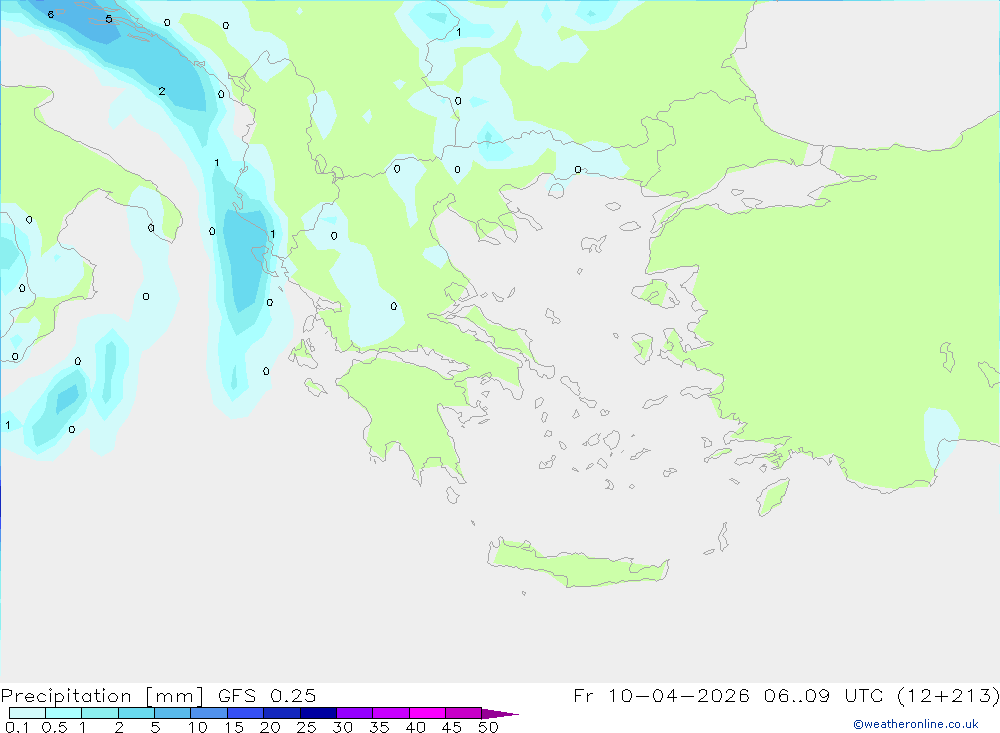Select the 30–35 mm violet legend swatch
The image size is (1000, 733).
tap(354, 713)
